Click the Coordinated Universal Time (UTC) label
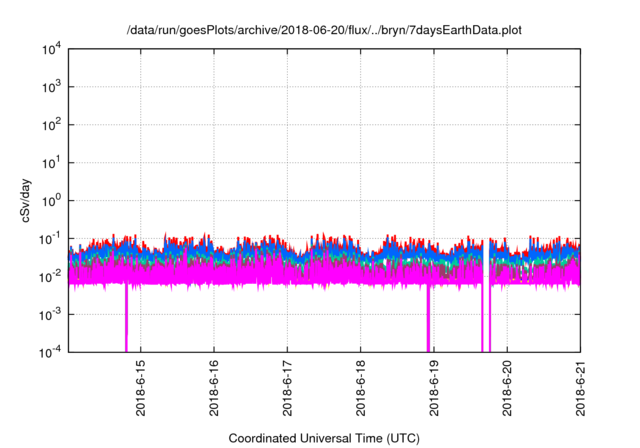The image size is (640, 448). pyautogui.click(x=324, y=438)
